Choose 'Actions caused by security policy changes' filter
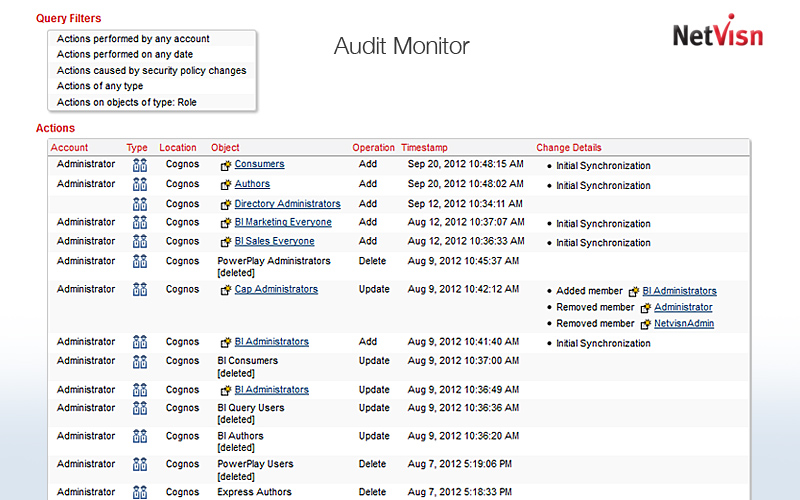Viewport: 800px width, 500px height. pos(151,70)
